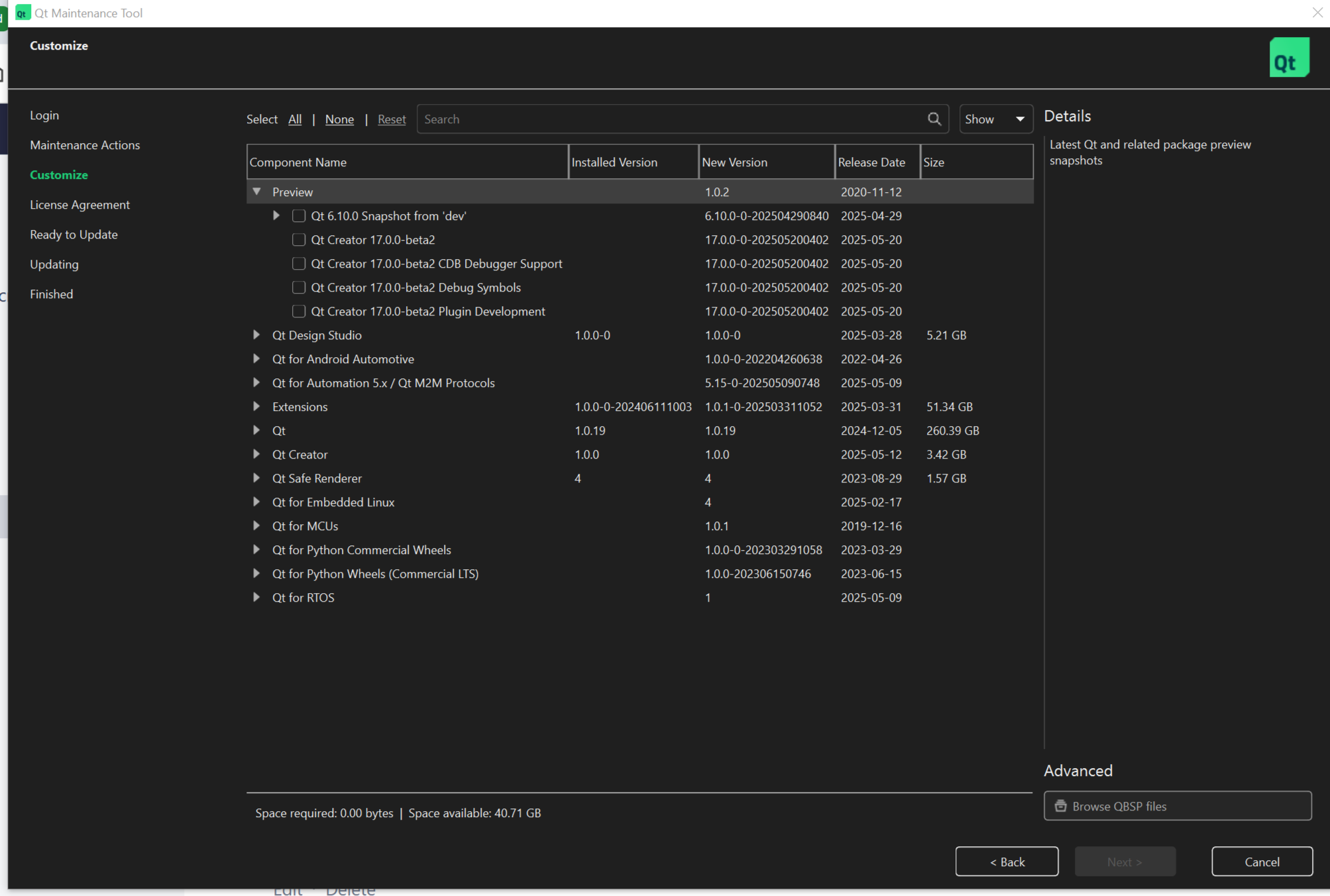Expand the Qt Safe Renderer node
This screenshot has width=1330, height=896.
(x=256, y=478)
